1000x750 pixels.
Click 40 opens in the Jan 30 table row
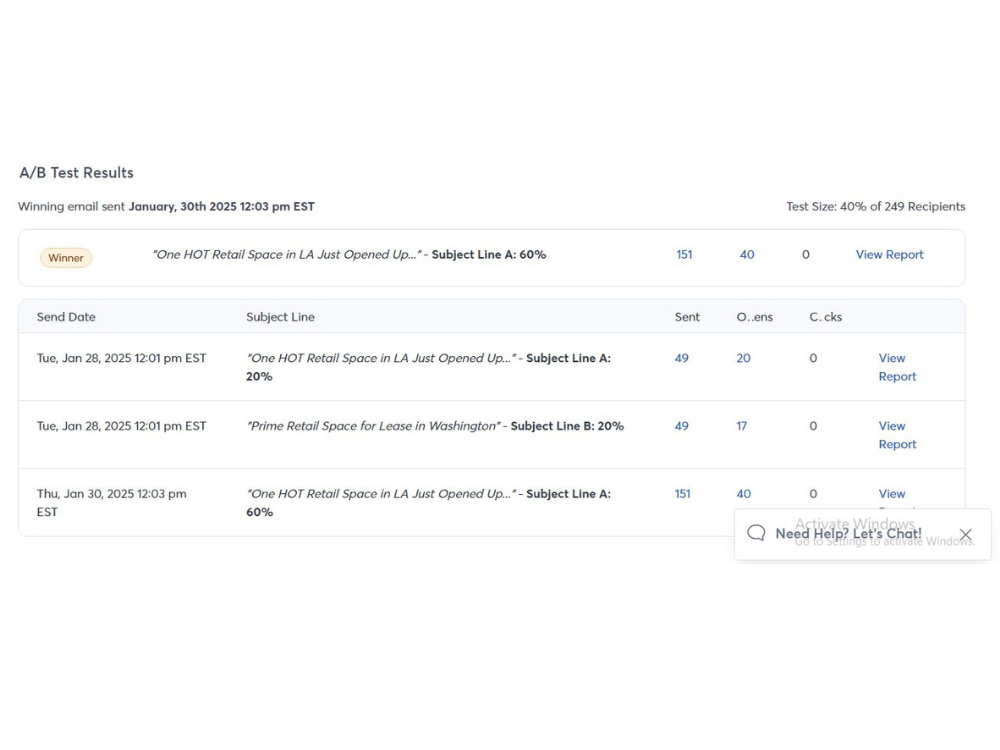coord(744,494)
